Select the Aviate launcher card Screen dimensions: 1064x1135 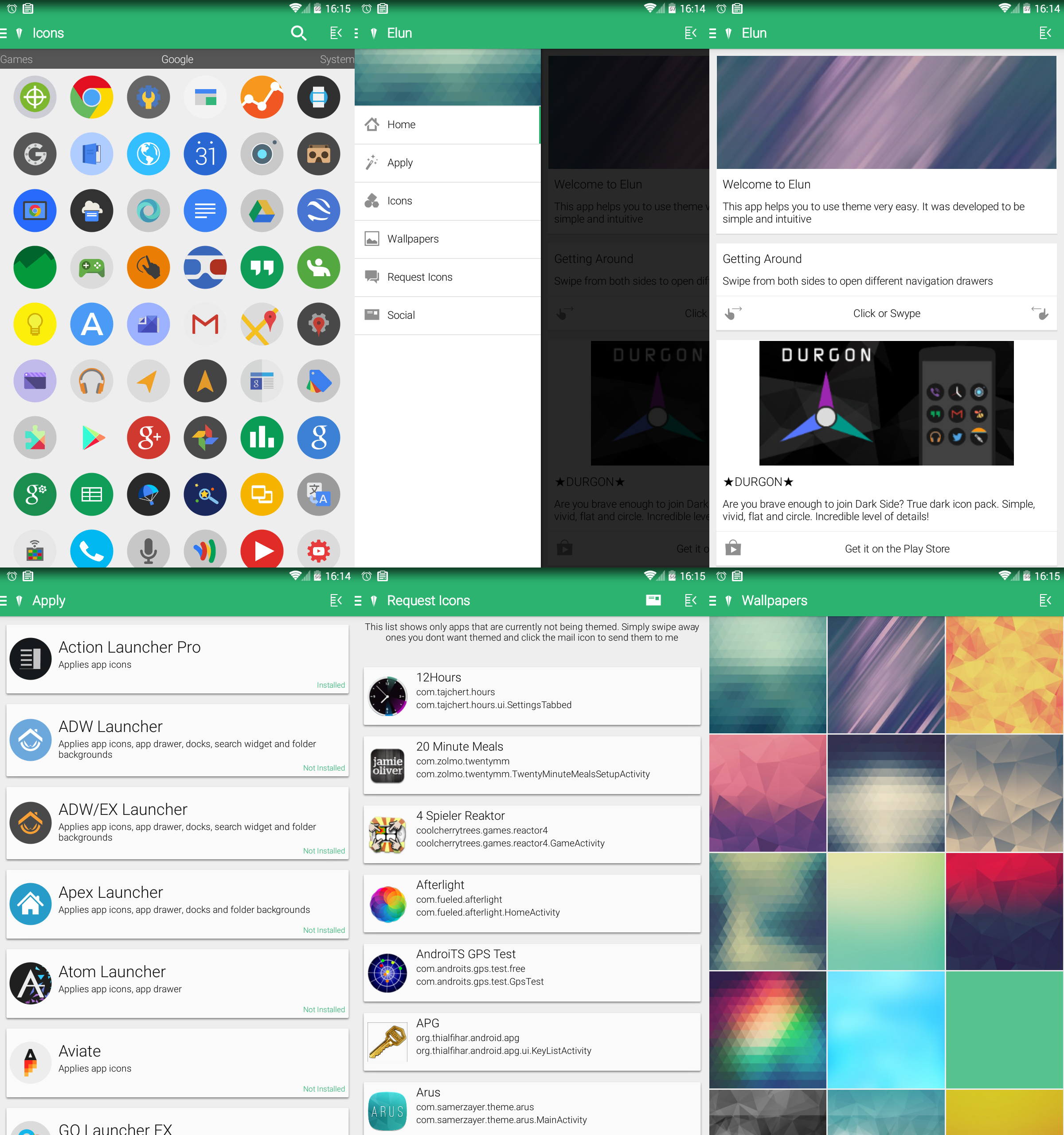pyautogui.click(x=177, y=1062)
